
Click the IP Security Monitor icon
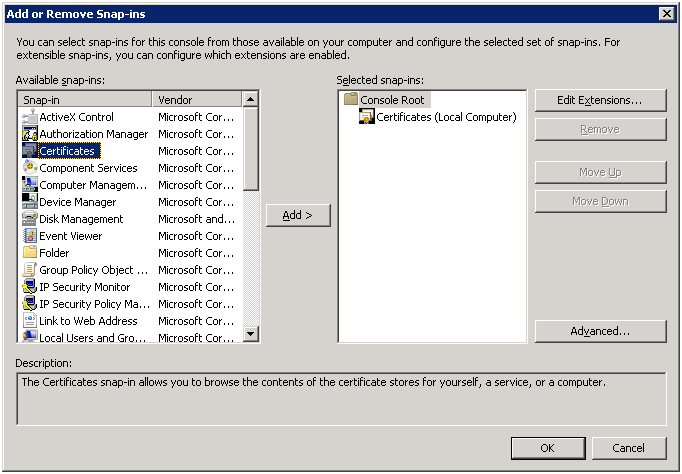[30, 286]
